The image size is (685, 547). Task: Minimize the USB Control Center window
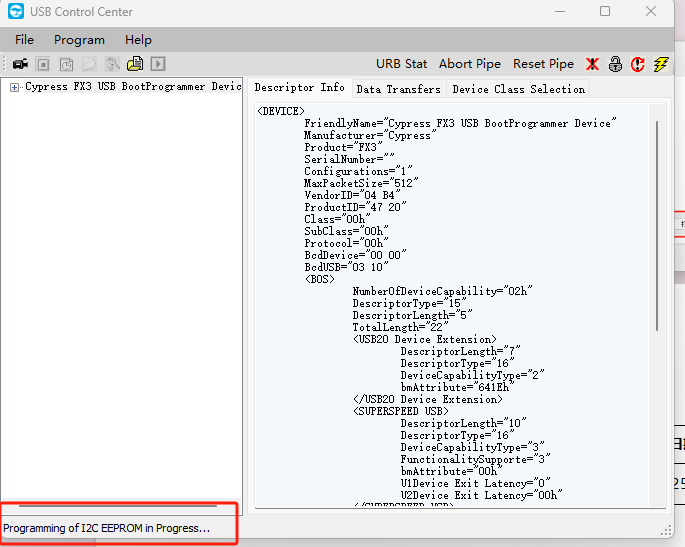pos(560,11)
